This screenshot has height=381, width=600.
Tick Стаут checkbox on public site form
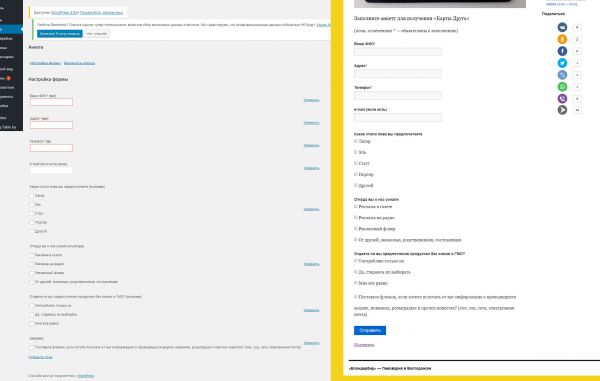pyautogui.click(x=356, y=163)
